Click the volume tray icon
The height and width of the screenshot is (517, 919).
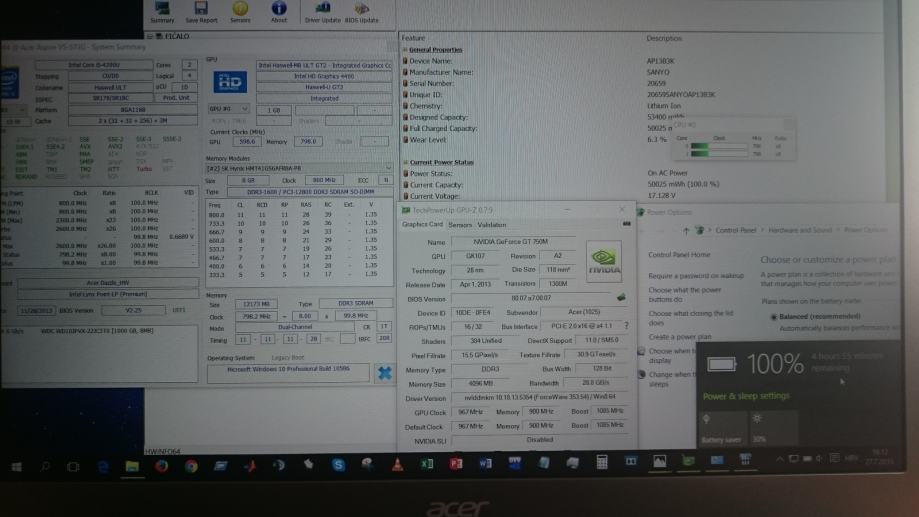click(x=819, y=458)
